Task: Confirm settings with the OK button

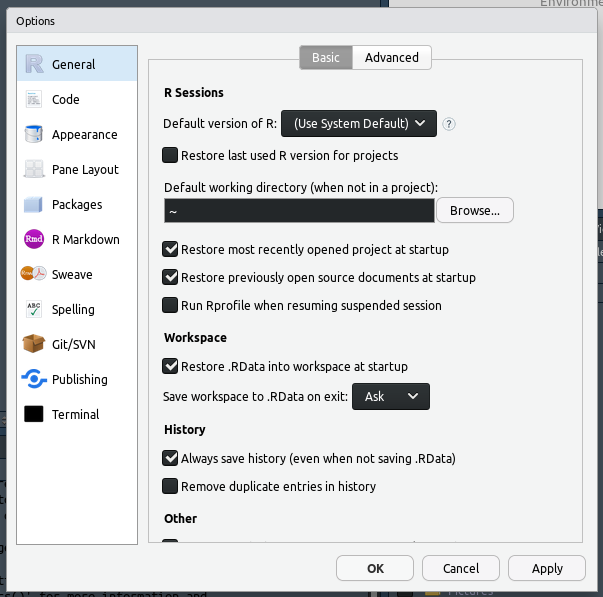Action: coord(375,568)
